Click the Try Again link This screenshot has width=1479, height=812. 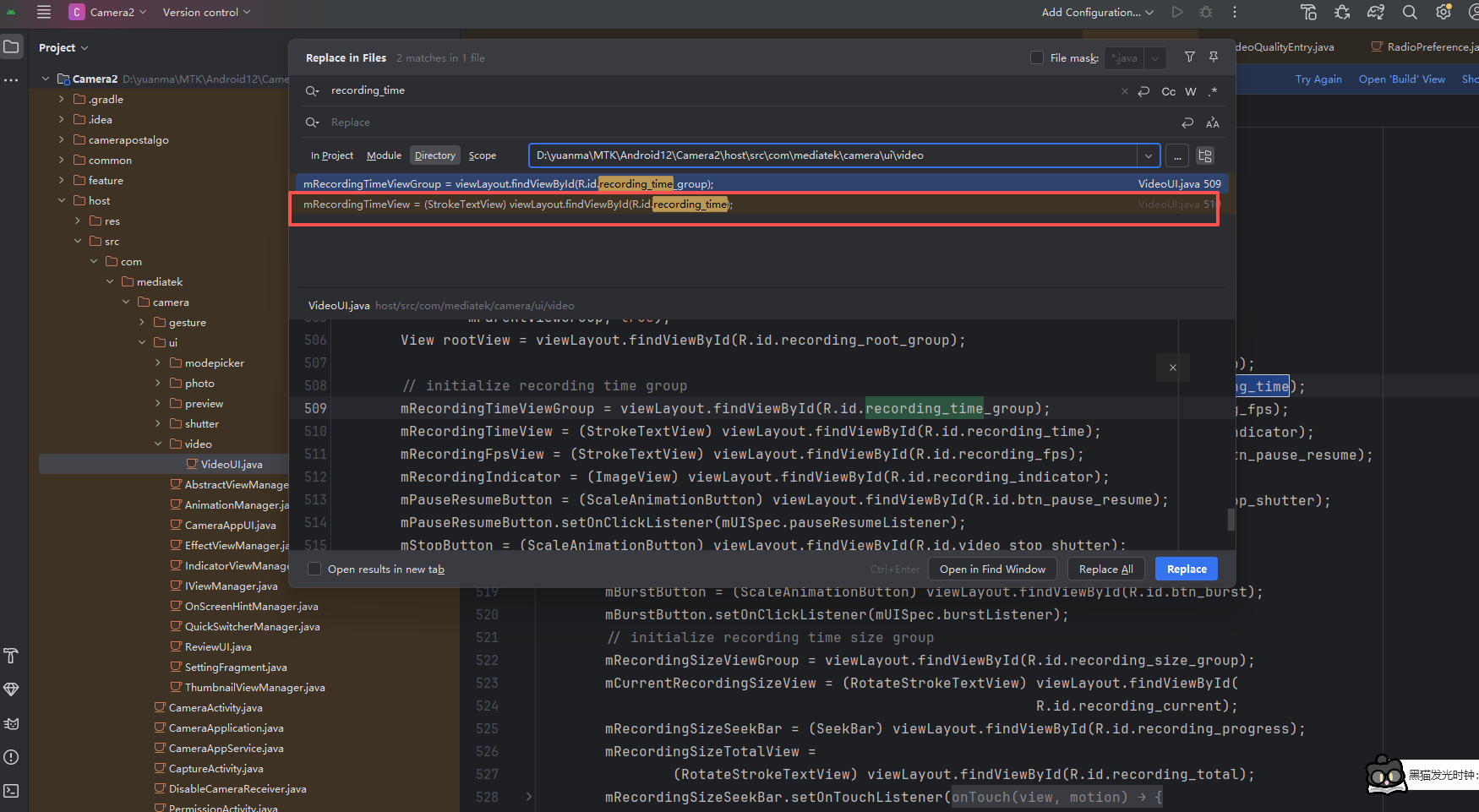coord(1318,79)
